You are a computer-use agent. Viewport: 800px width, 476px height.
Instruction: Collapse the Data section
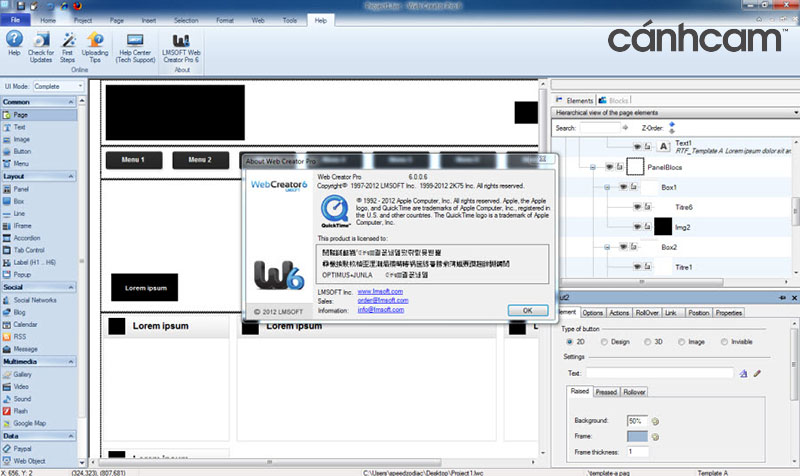pyautogui.click(x=70, y=436)
